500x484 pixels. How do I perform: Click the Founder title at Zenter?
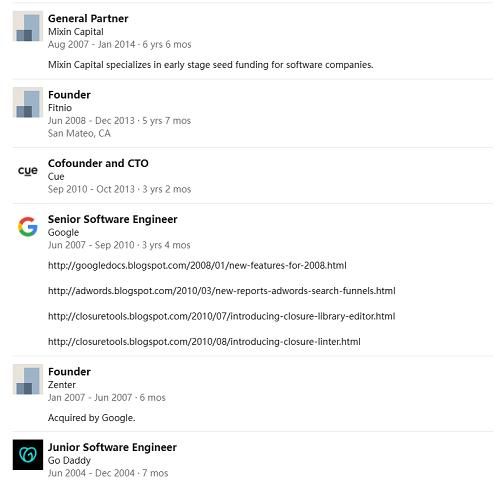coord(69,372)
